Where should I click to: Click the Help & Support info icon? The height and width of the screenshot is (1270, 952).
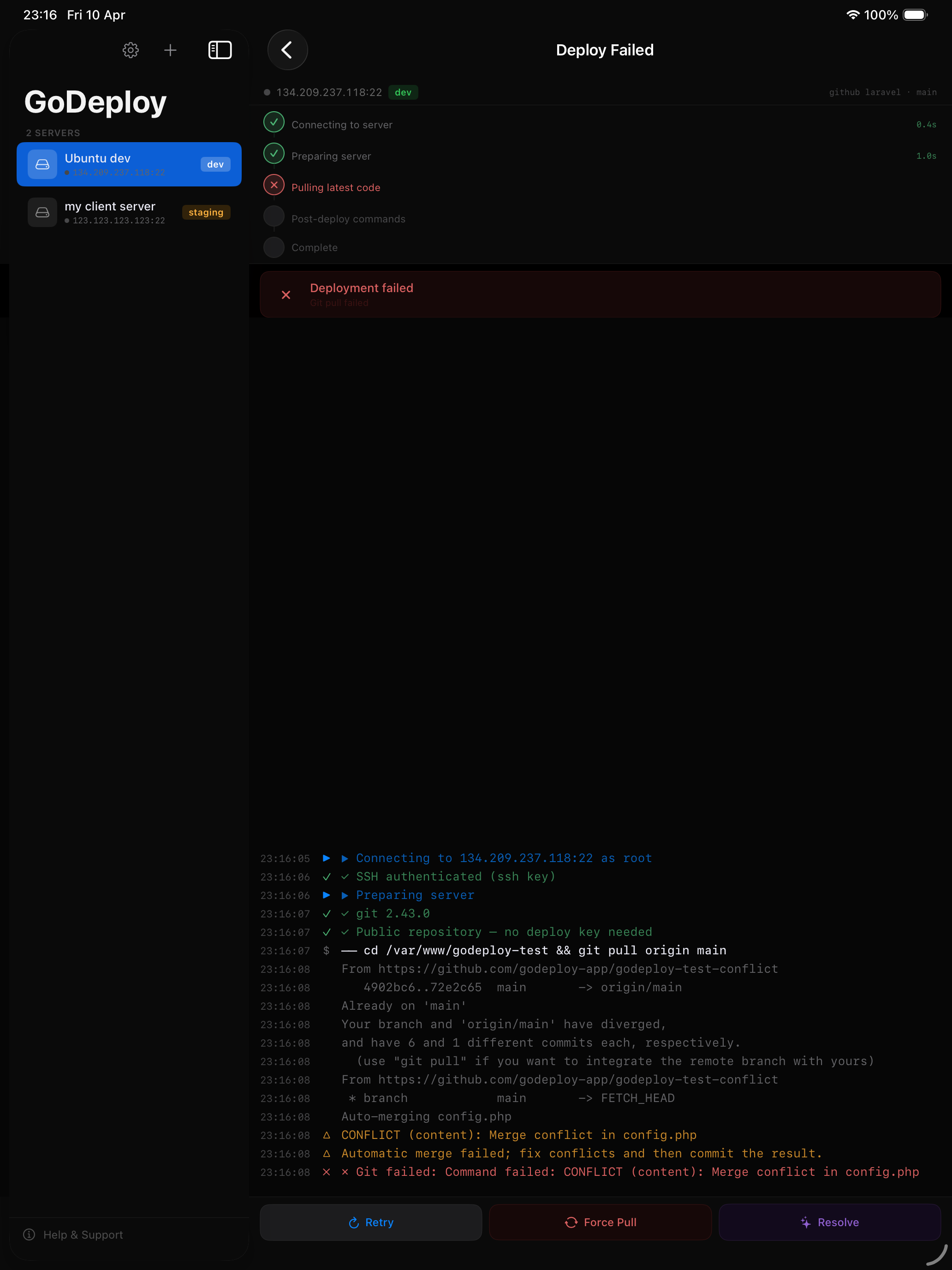point(29,1234)
